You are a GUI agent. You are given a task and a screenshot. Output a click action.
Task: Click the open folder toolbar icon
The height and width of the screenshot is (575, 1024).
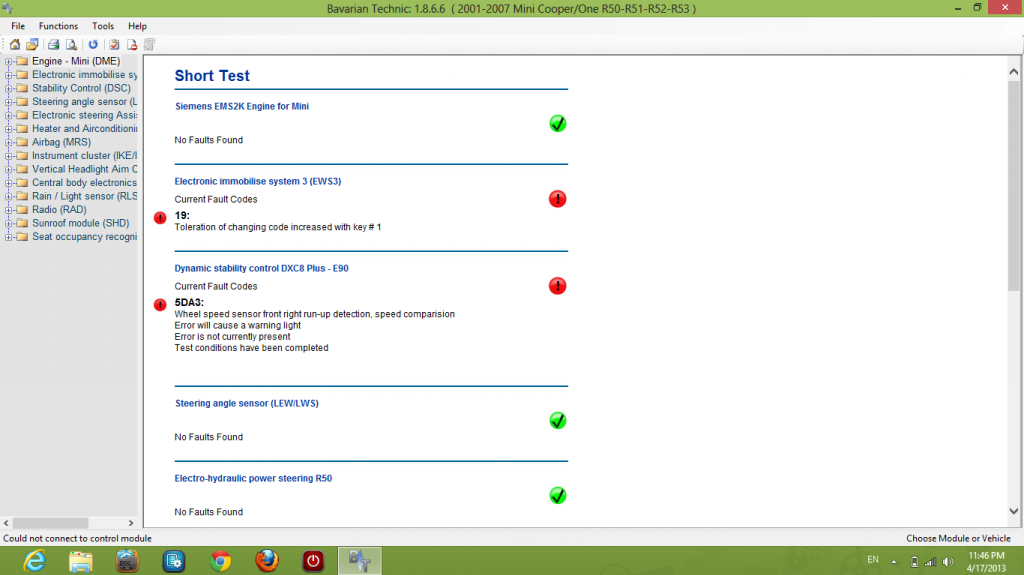pos(32,44)
